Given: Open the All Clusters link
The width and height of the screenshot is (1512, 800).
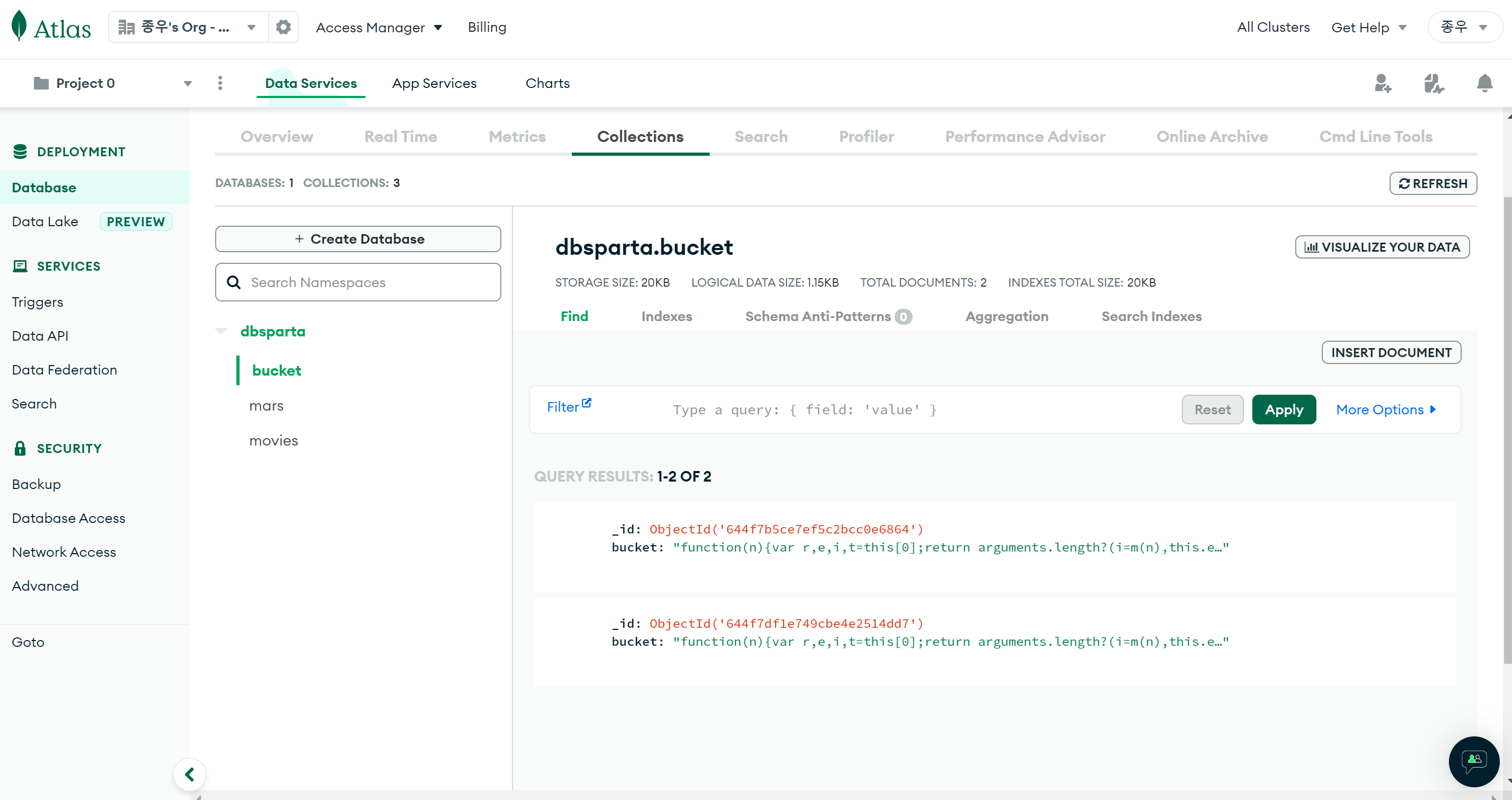Looking at the screenshot, I should [1273, 27].
